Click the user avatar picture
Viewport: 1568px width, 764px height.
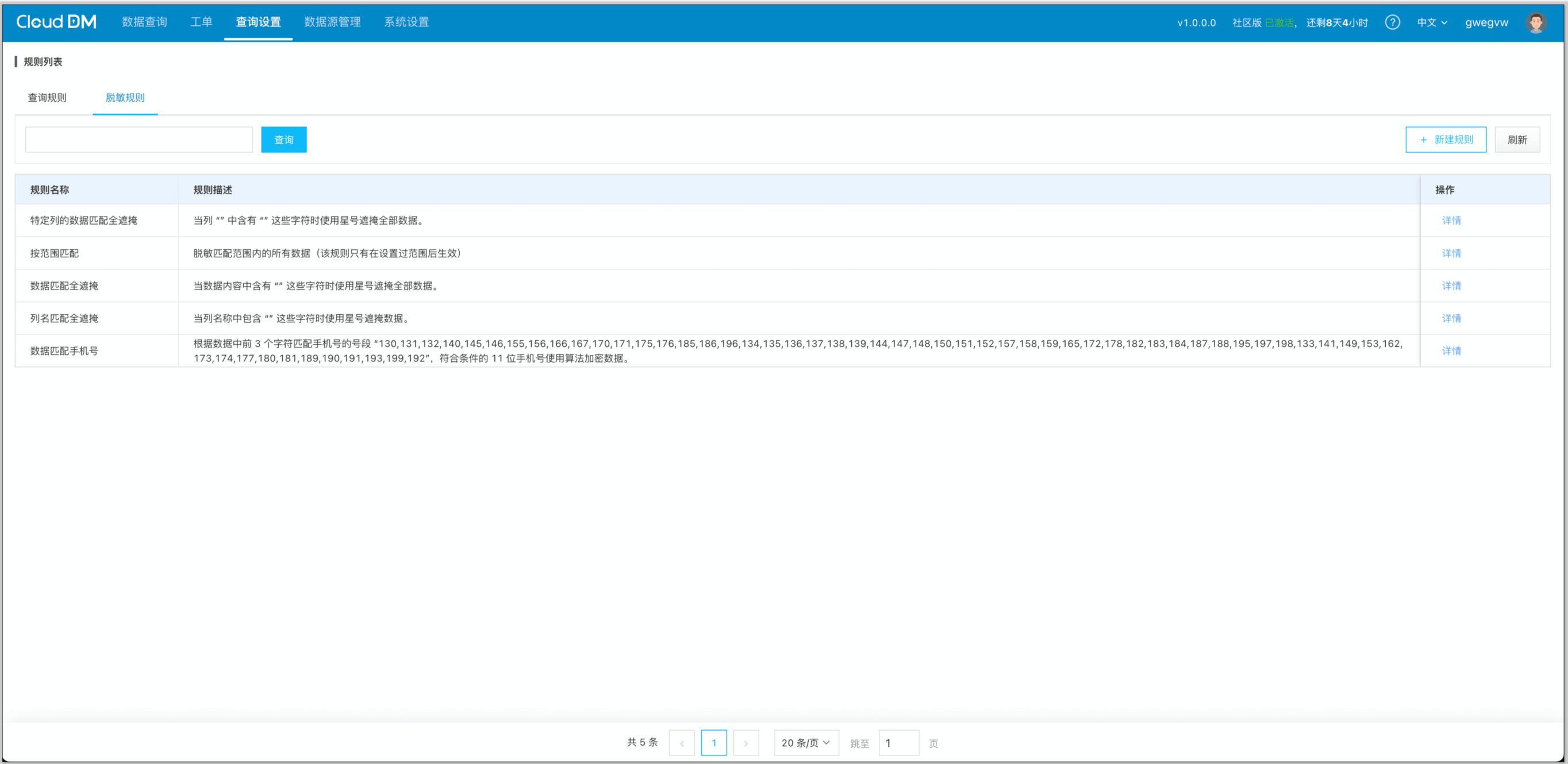click(x=1535, y=22)
